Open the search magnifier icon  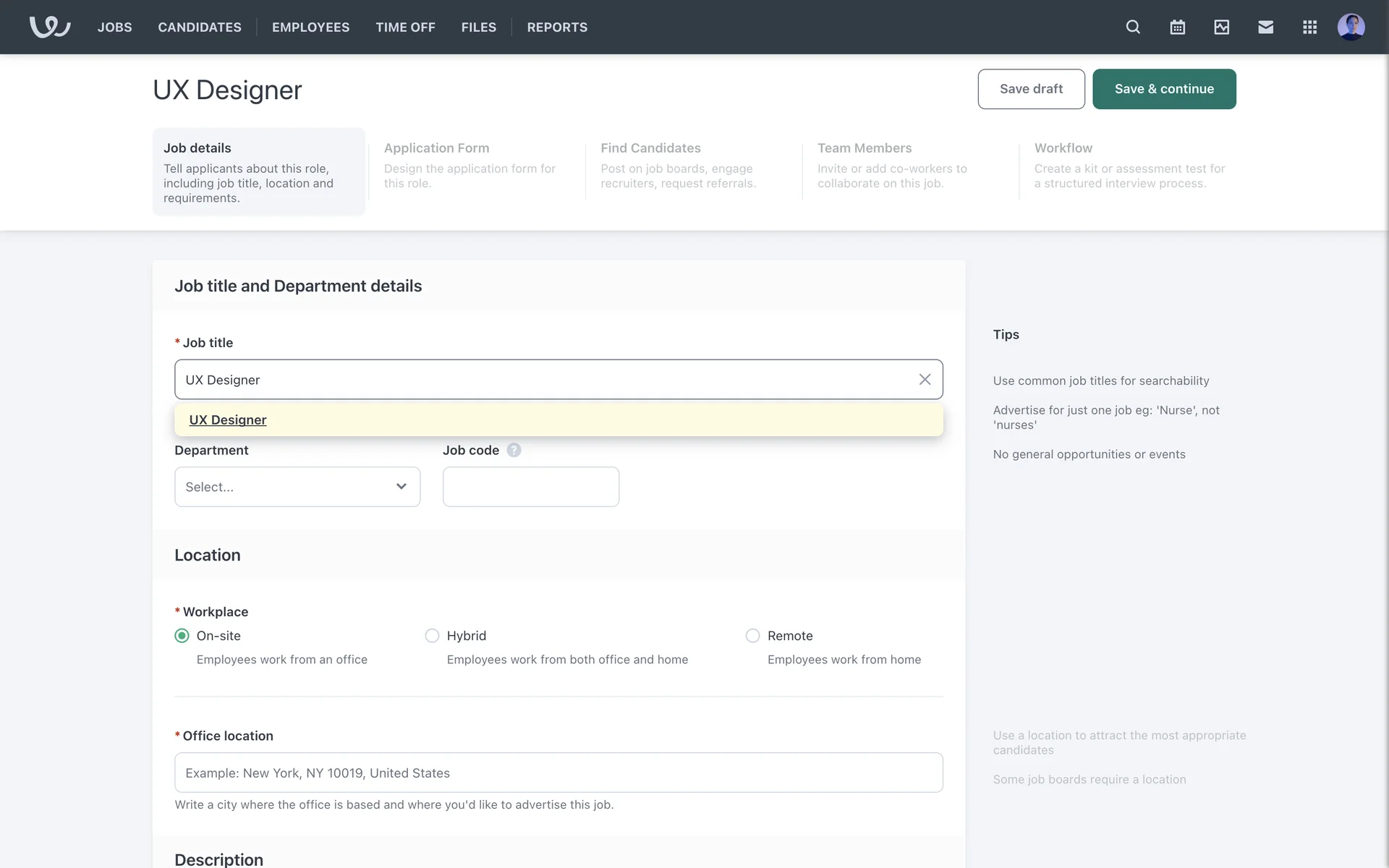[x=1133, y=27]
